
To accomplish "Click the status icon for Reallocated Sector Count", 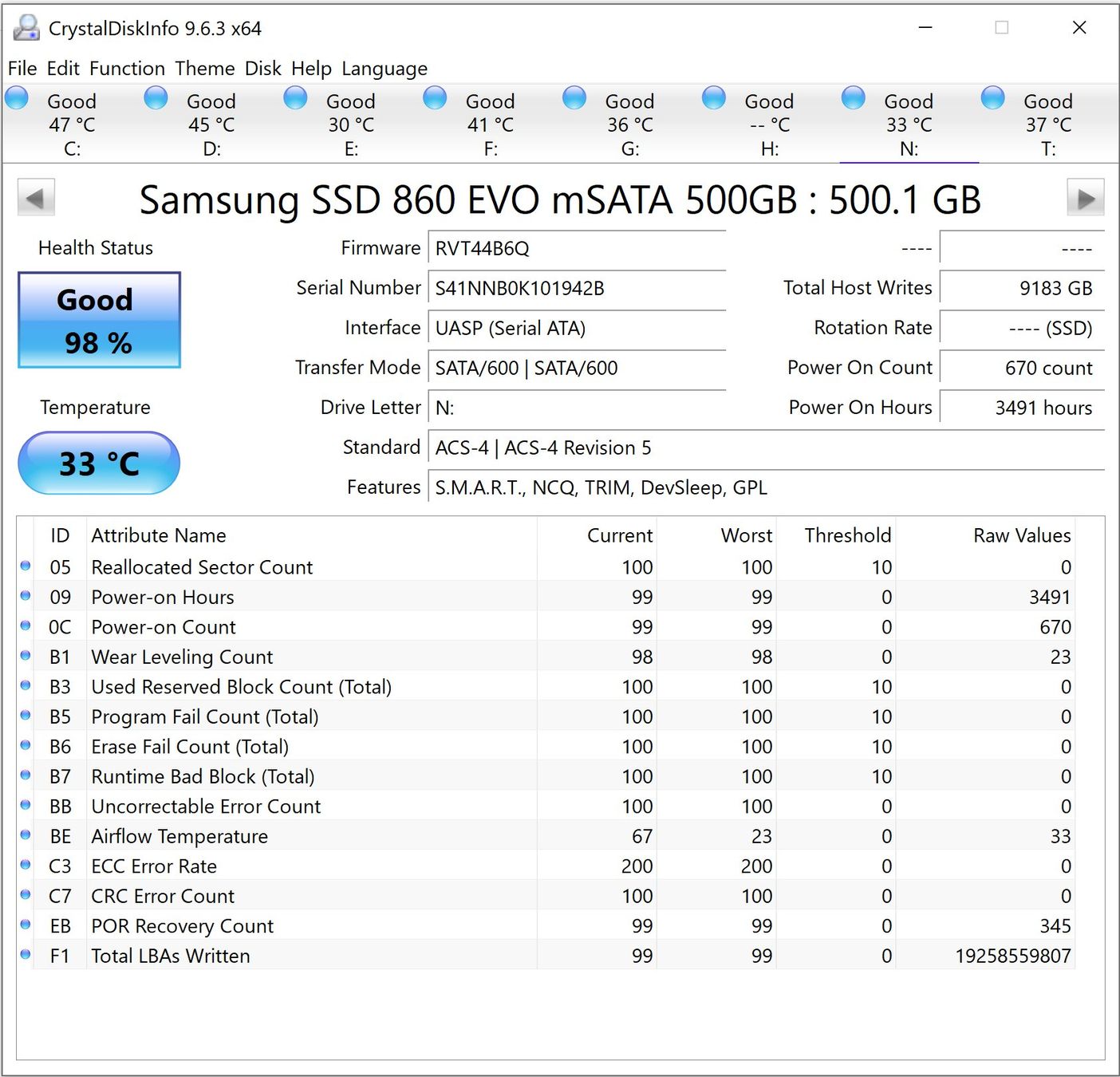I will [26, 566].
